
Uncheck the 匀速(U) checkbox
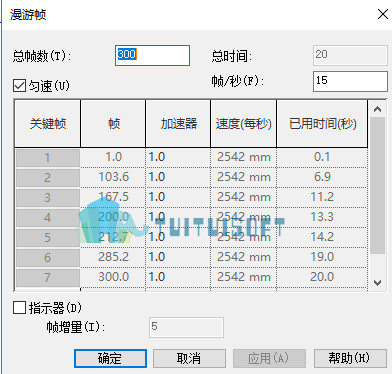coord(19,86)
